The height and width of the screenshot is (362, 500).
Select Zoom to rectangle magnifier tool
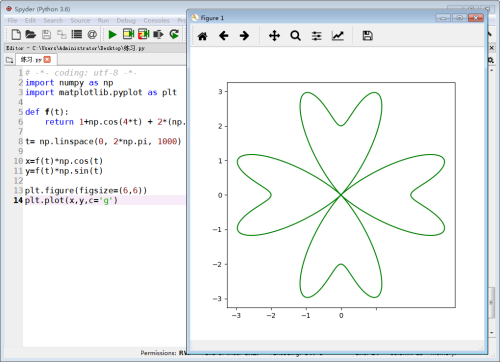point(295,36)
